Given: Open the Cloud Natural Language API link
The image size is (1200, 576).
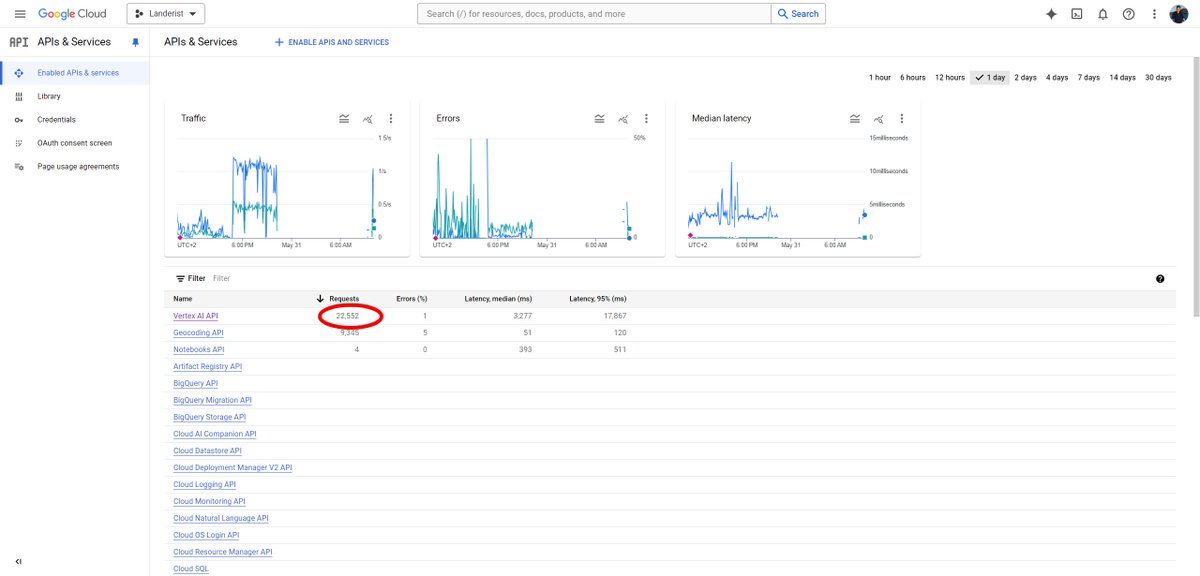Looking at the screenshot, I should pos(221,518).
